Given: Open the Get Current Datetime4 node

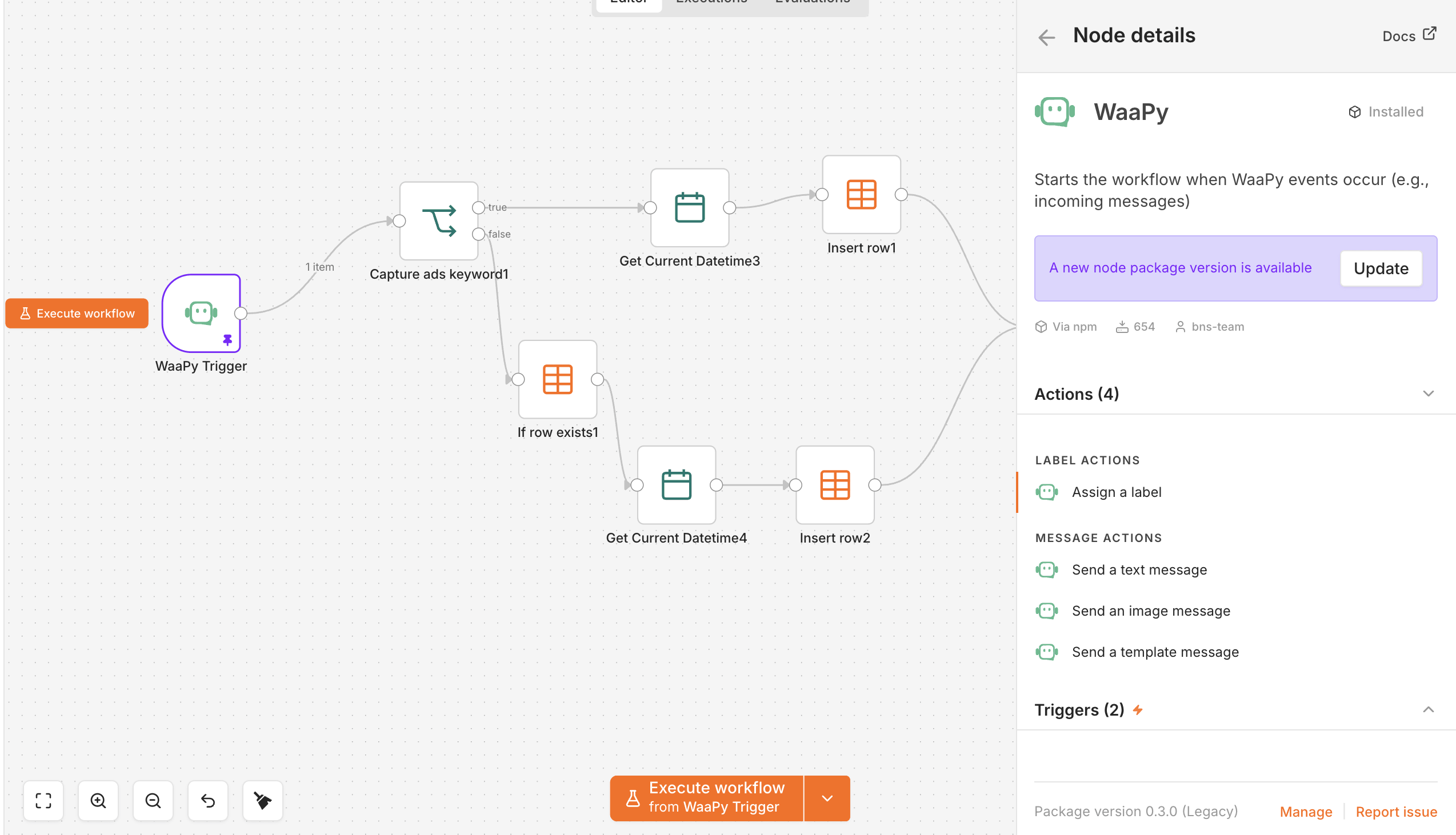Looking at the screenshot, I should click(677, 485).
